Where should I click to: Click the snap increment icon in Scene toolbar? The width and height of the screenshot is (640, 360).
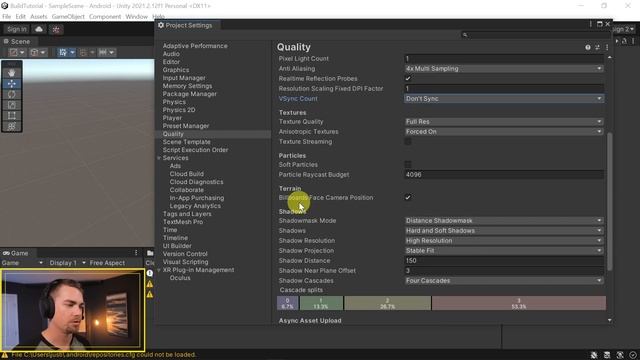coord(107,52)
